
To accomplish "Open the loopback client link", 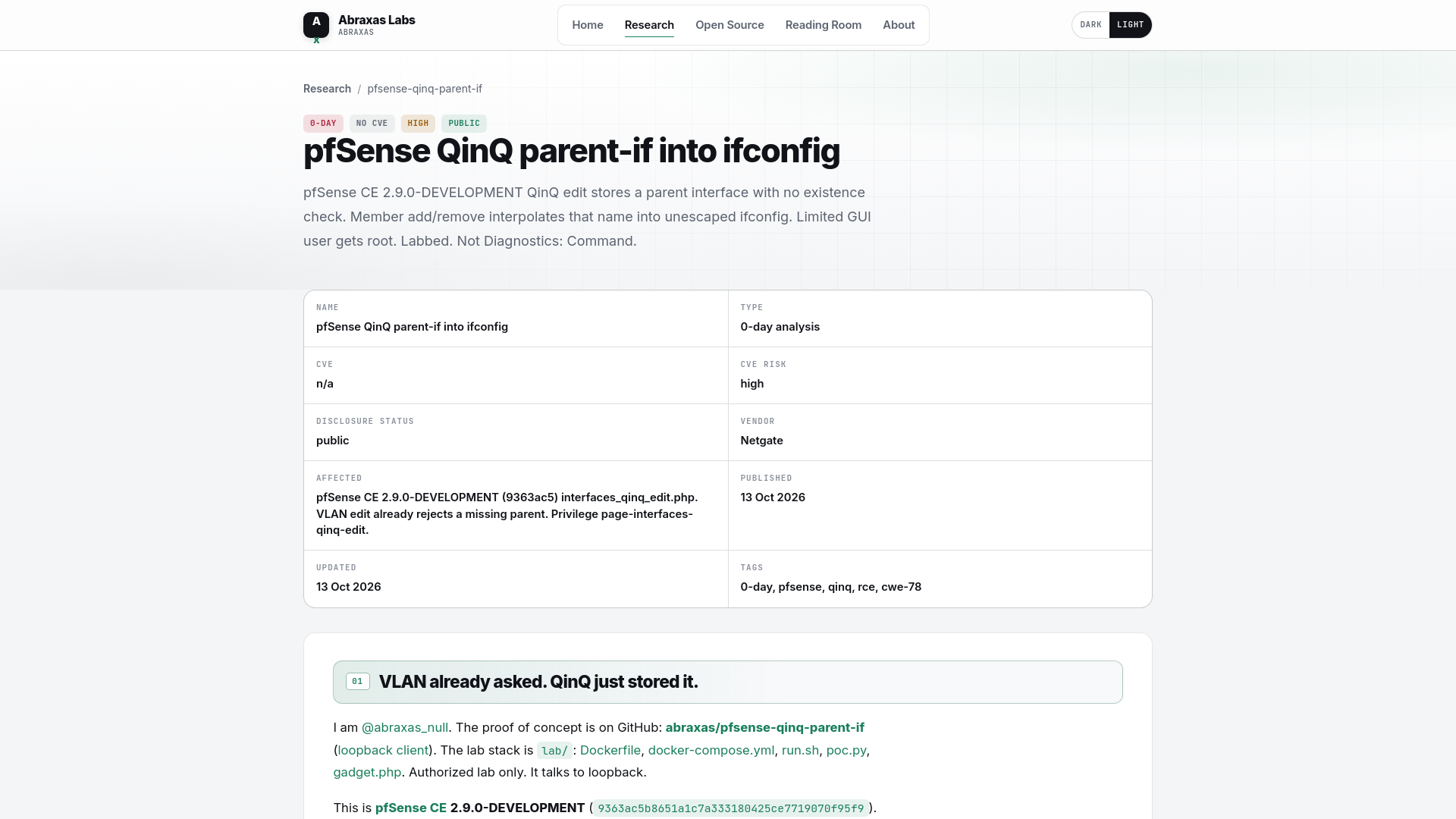I will click(x=383, y=751).
